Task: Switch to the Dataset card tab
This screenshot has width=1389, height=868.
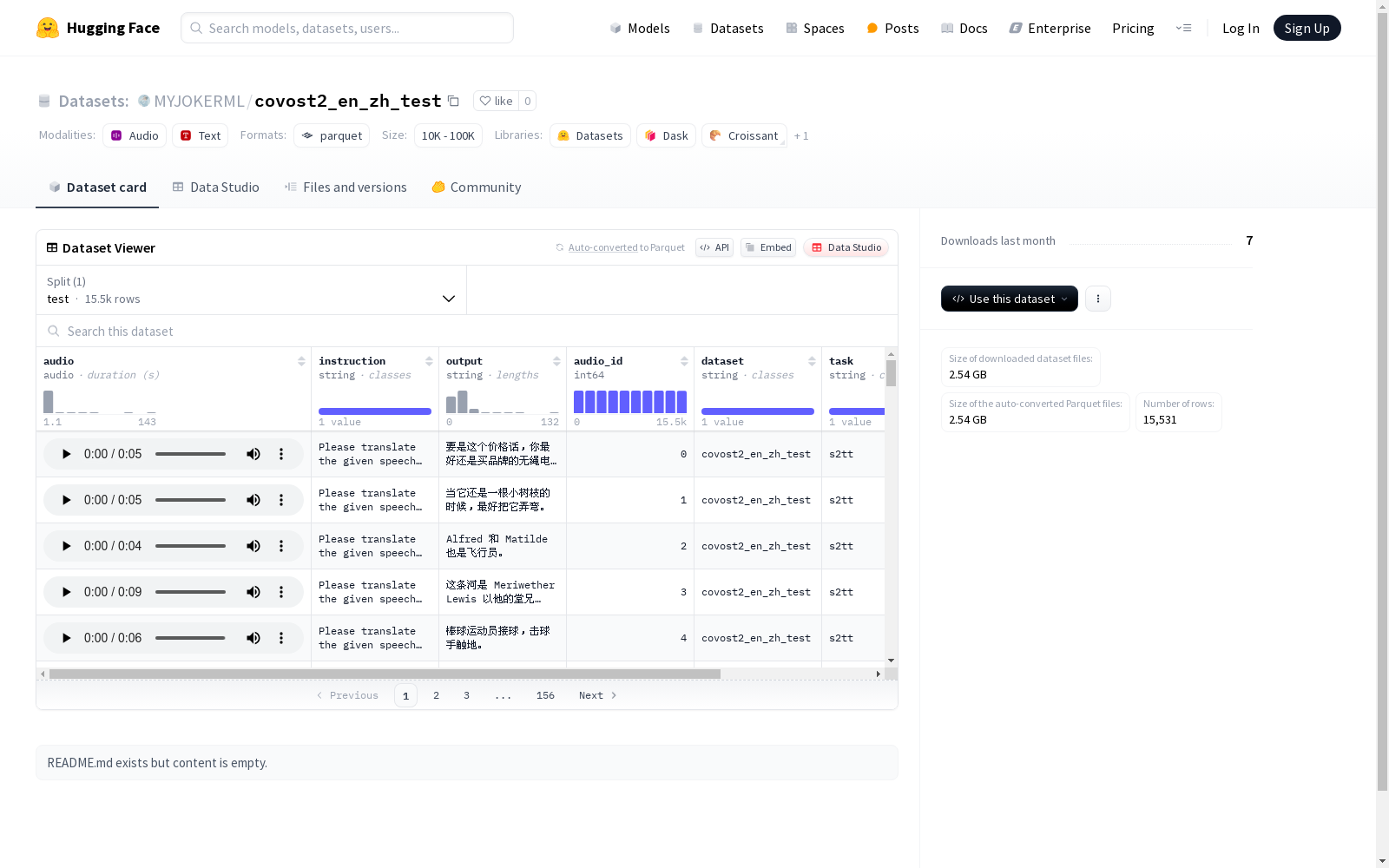Action: pyautogui.click(x=97, y=187)
